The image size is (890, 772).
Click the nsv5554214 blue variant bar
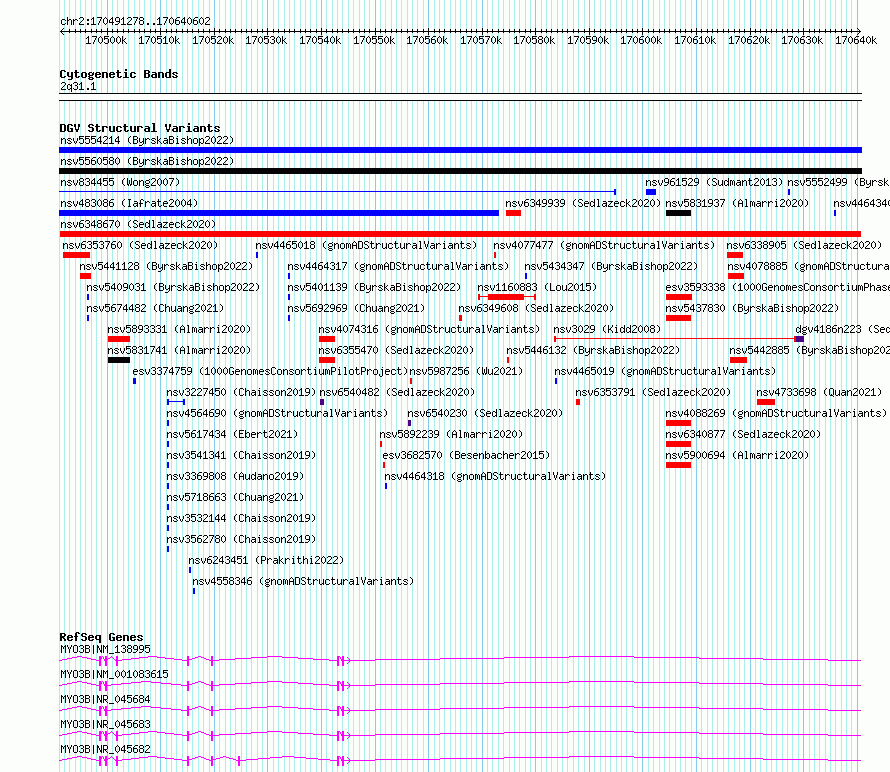(x=460, y=150)
